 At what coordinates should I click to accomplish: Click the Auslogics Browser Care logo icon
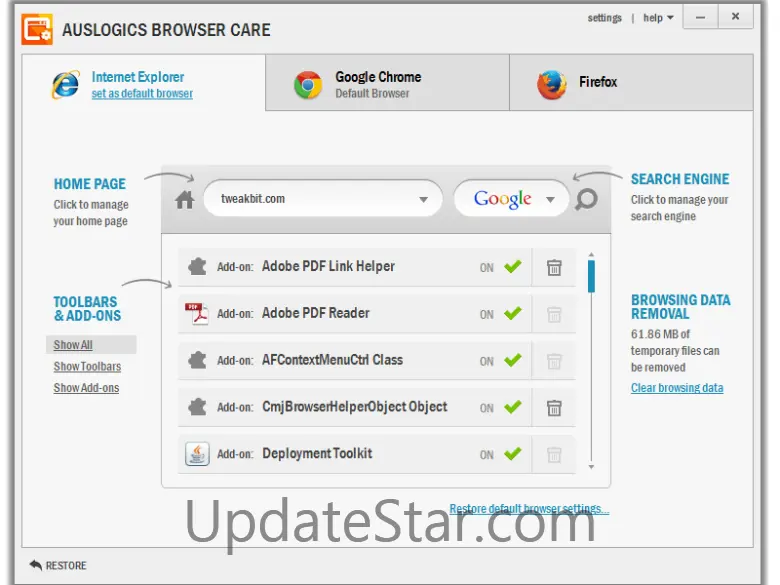[x=37, y=29]
